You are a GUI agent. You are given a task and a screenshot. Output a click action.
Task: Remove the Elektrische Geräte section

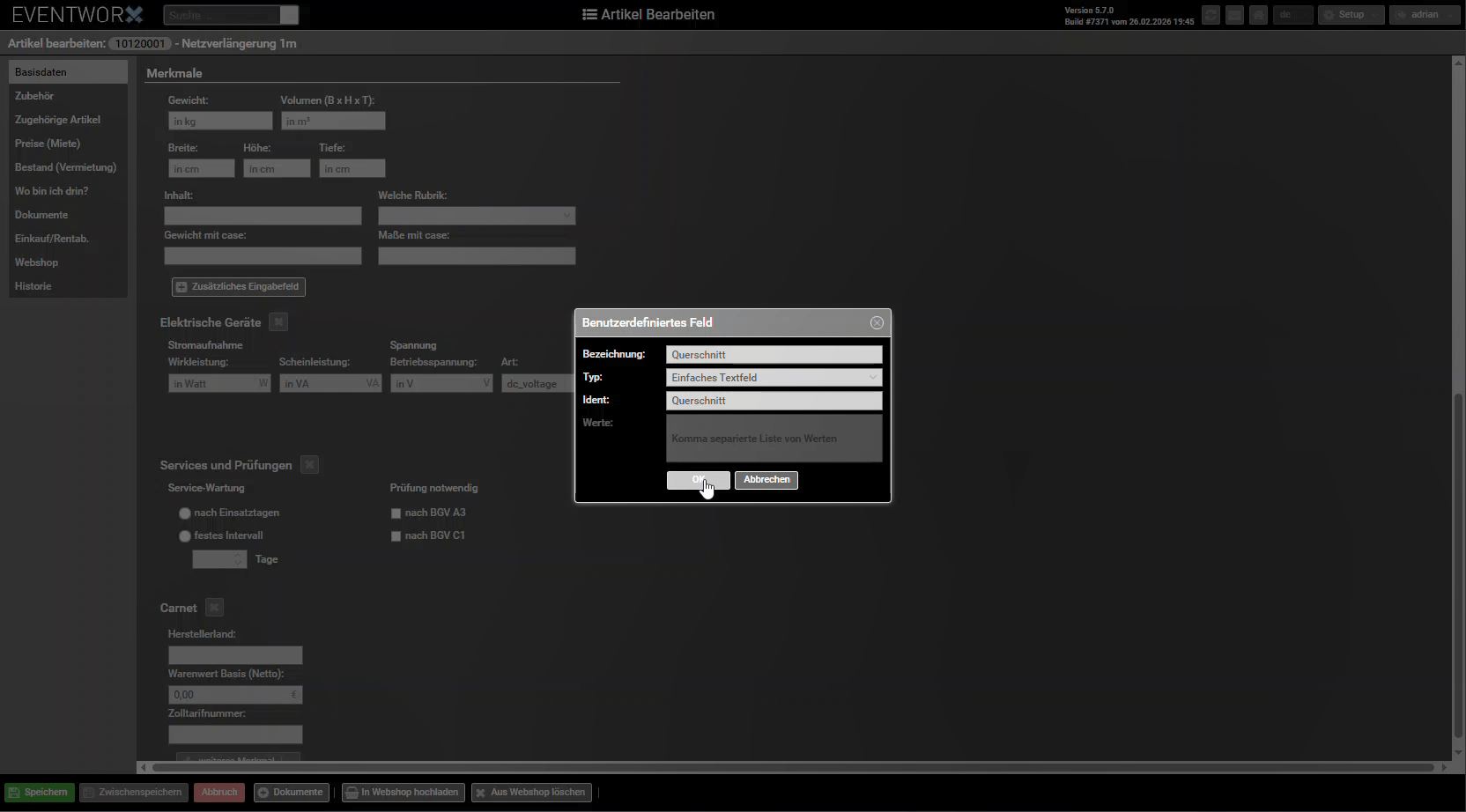pos(278,322)
